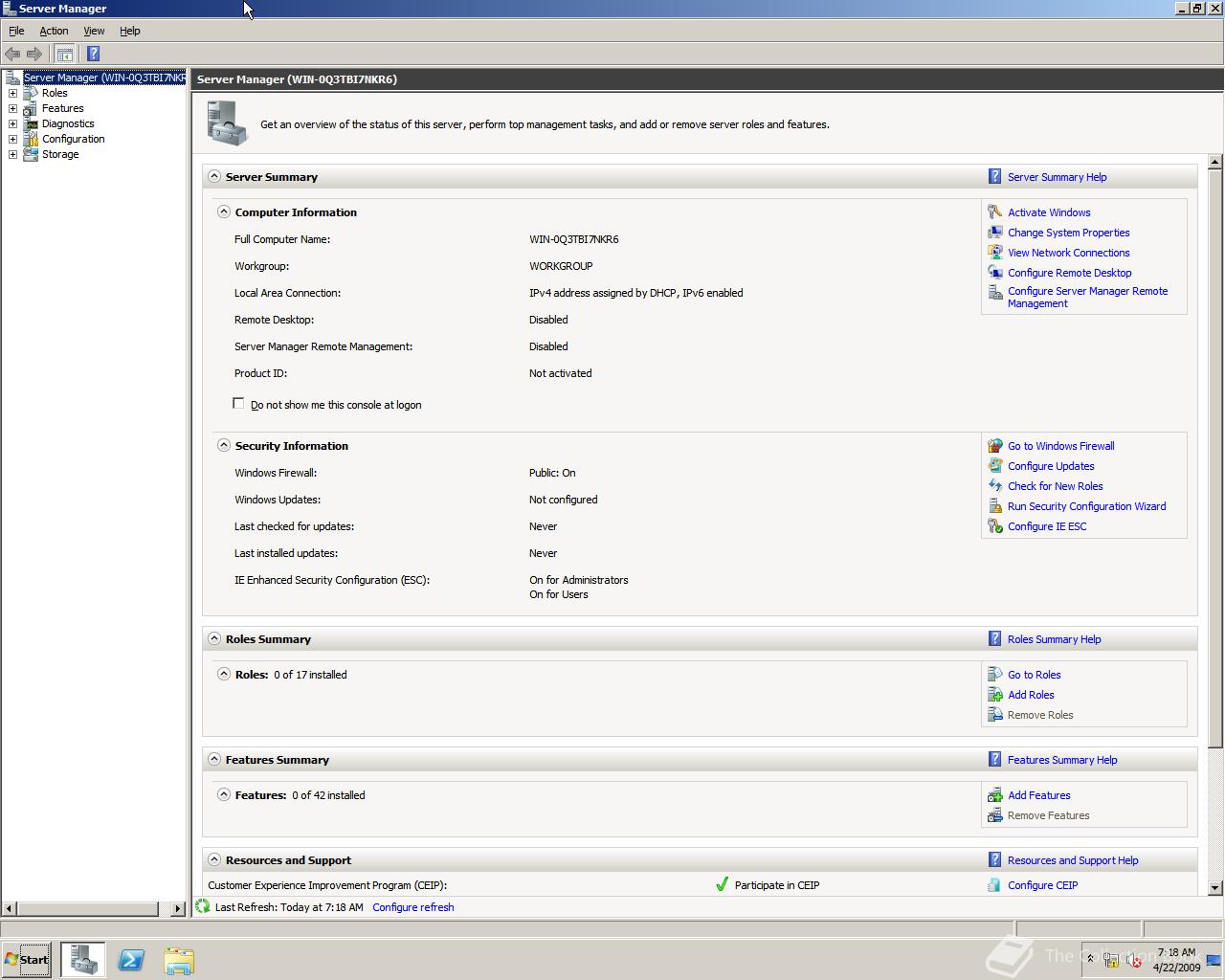Click the Forward arrow toolbar icon
This screenshot has height=980, width=1225.
point(34,54)
